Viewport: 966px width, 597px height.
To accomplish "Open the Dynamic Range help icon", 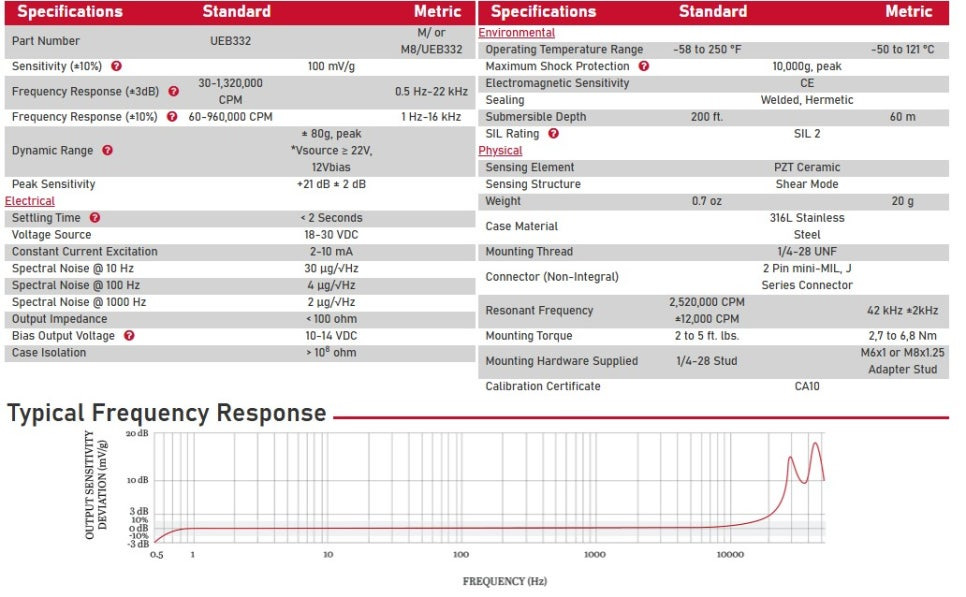I will pos(107,150).
